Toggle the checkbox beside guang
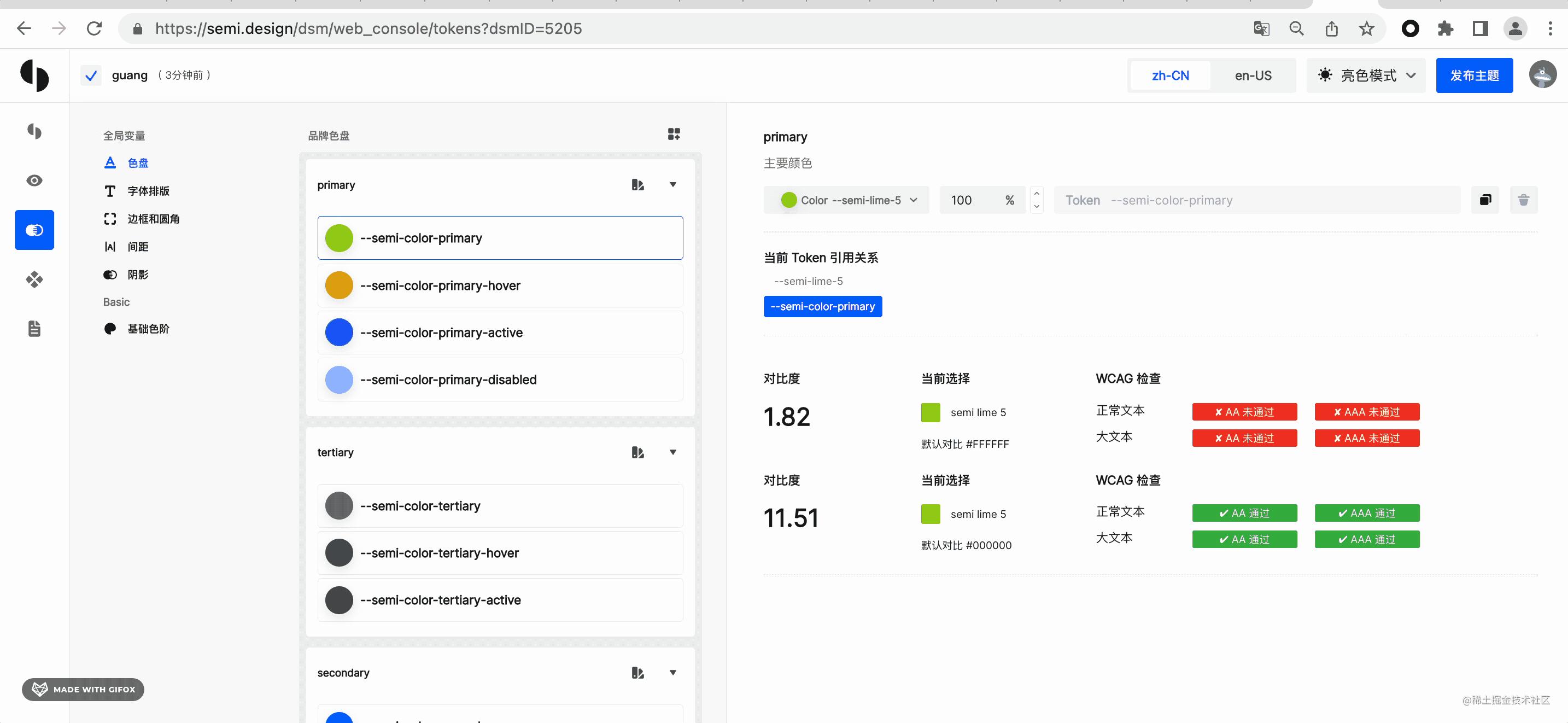The image size is (1568, 723). (x=91, y=75)
